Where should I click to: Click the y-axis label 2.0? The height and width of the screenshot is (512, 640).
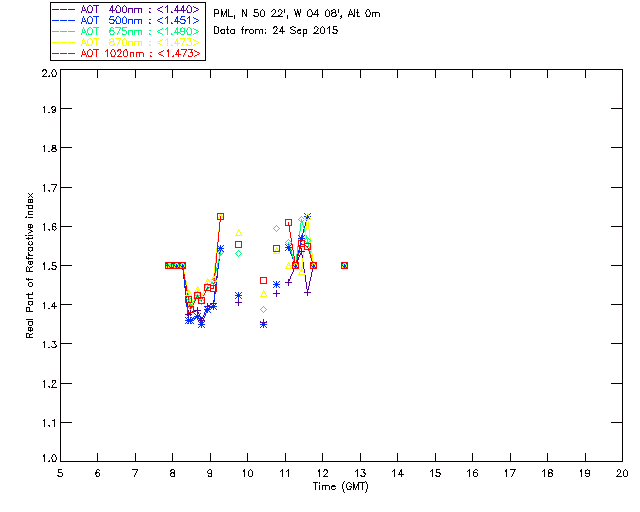tap(49, 73)
